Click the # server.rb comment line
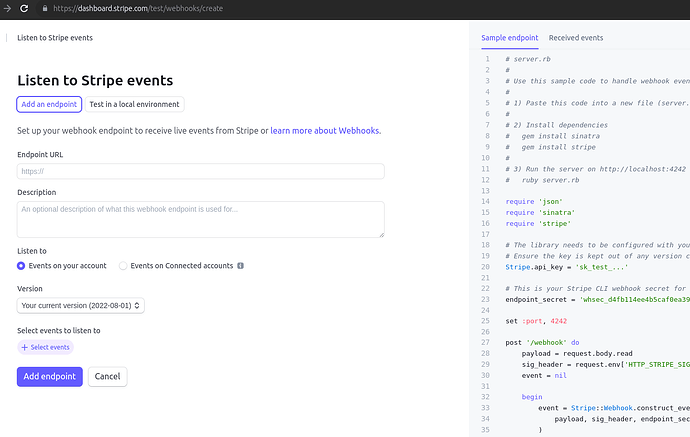690x437 pixels. click(x=528, y=59)
